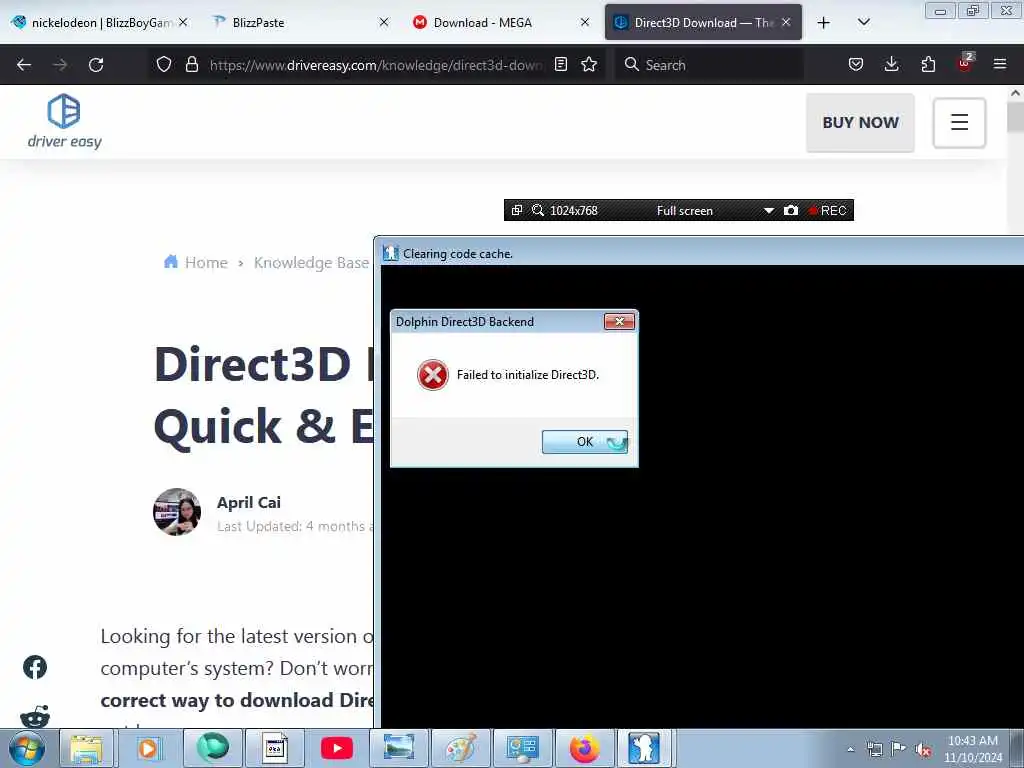Open the media player taskbar icon
Screen dimensions: 1024x768
(x=149, y=748)
